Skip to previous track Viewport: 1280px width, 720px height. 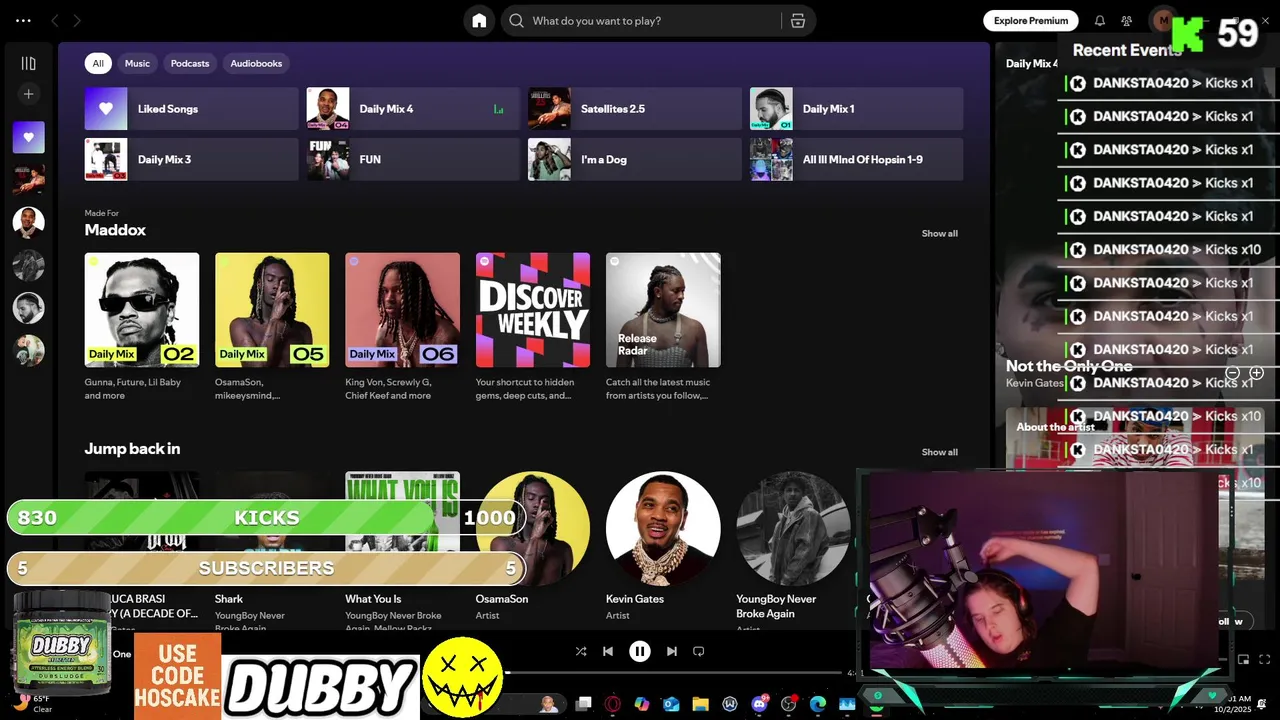coord(608,651)
